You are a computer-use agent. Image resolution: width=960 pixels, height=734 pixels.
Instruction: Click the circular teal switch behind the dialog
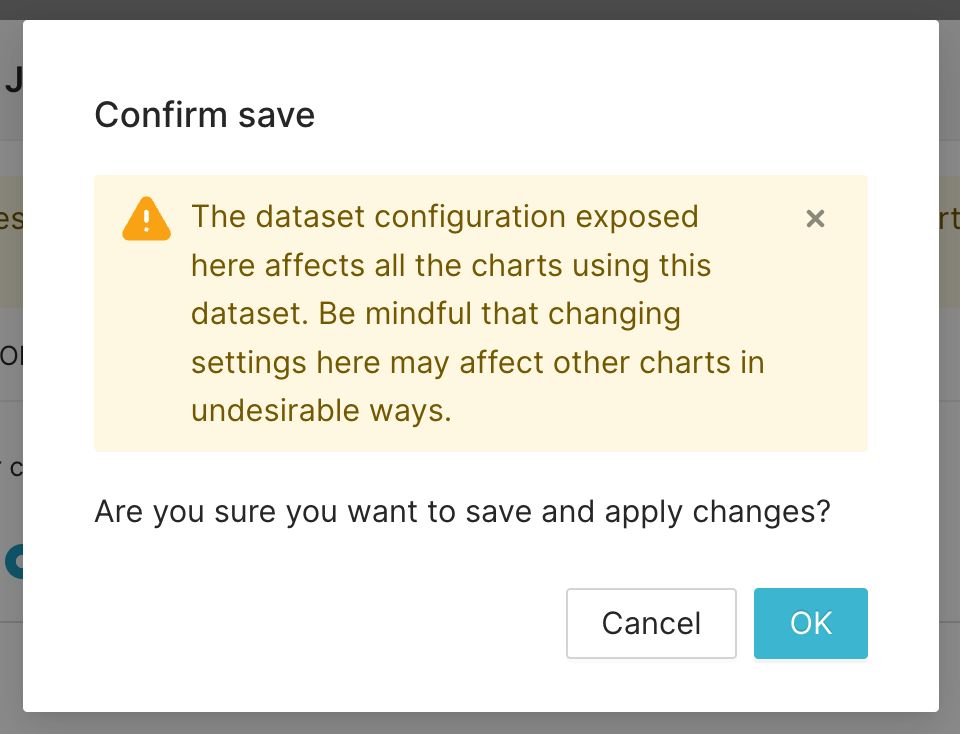click(12, 561)
